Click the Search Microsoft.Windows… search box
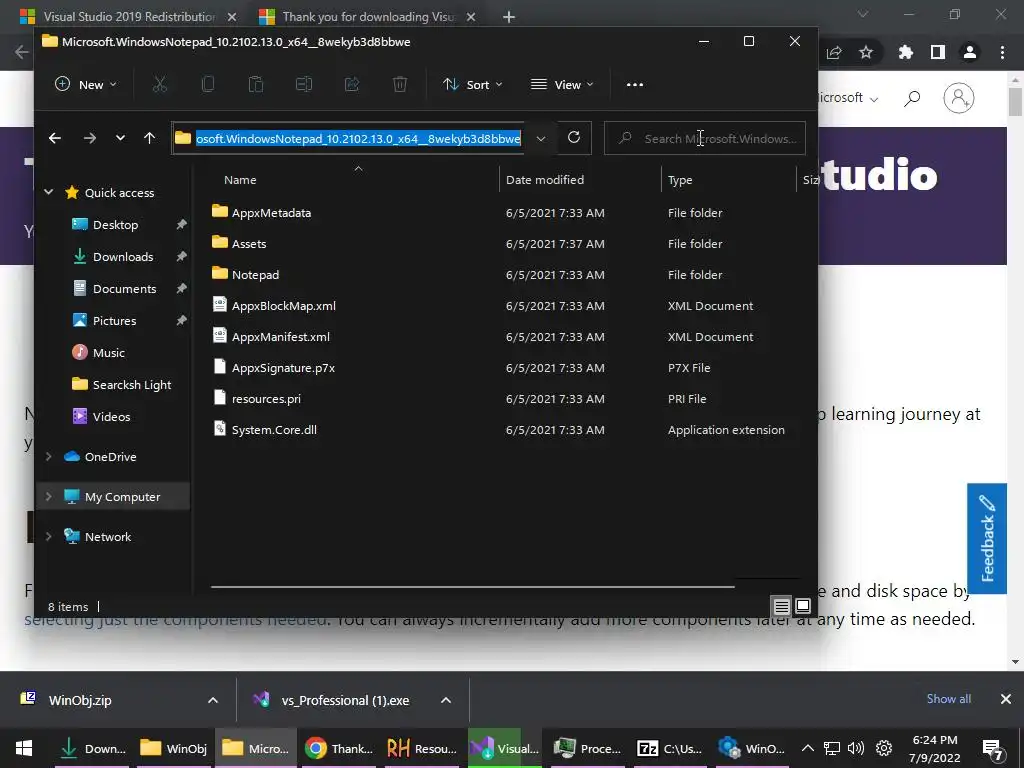Viewport: 1024px width, 768px height. click(705, 138)
